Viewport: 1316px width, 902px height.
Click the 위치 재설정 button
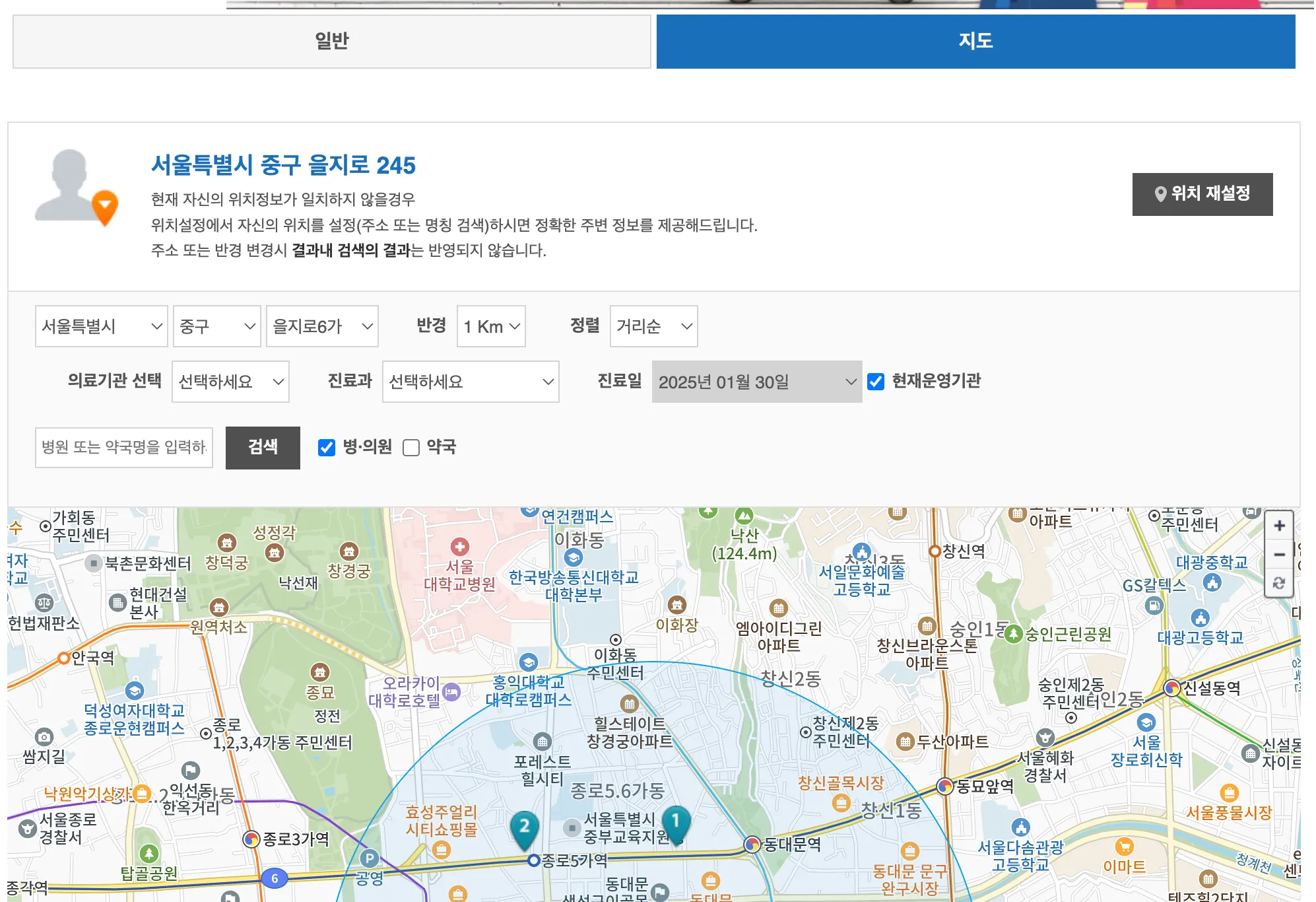[1202, 194]
